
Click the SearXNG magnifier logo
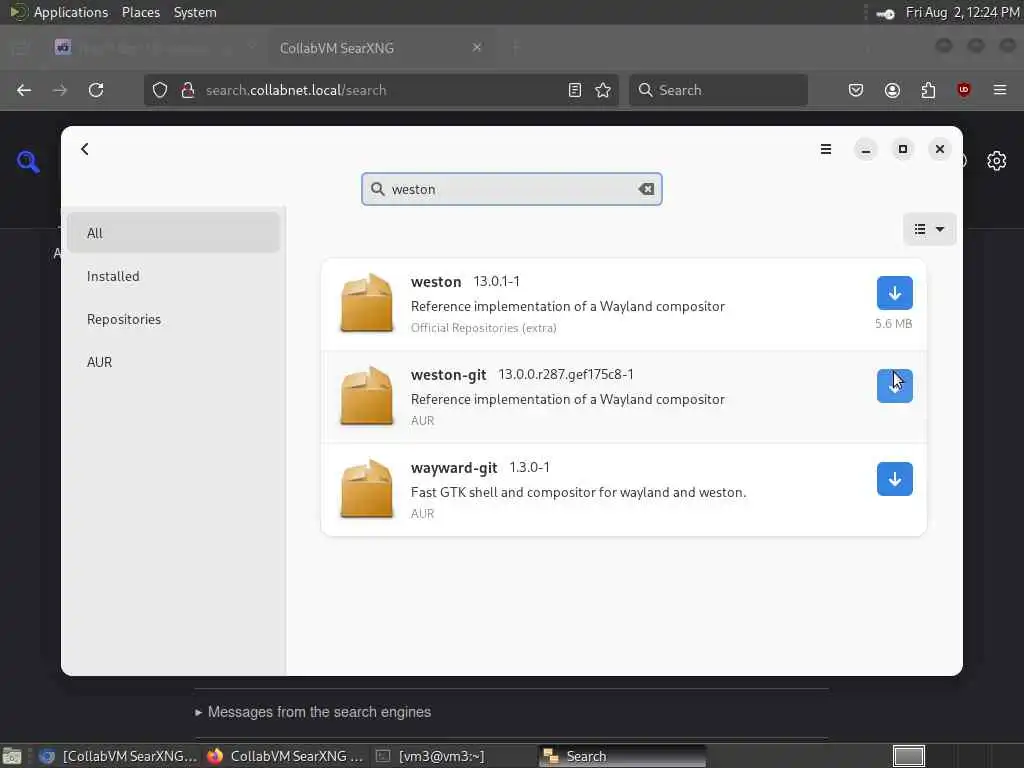pyautogui.click(x=28, y=161)
